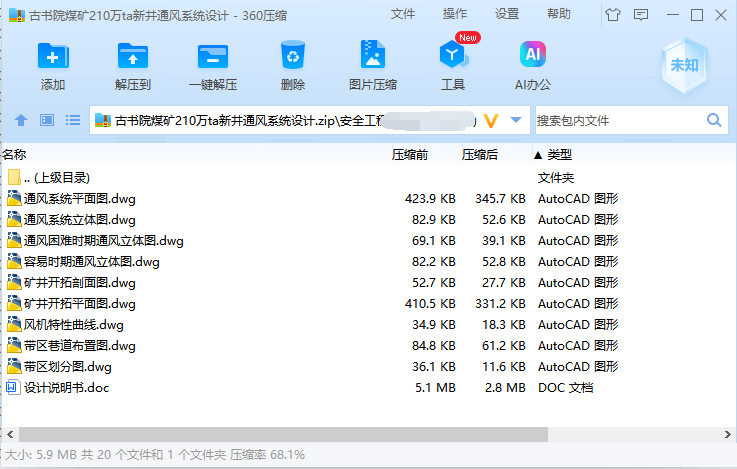
Task: Click the folder icon of 上级目录
Action: click(14, 177)
